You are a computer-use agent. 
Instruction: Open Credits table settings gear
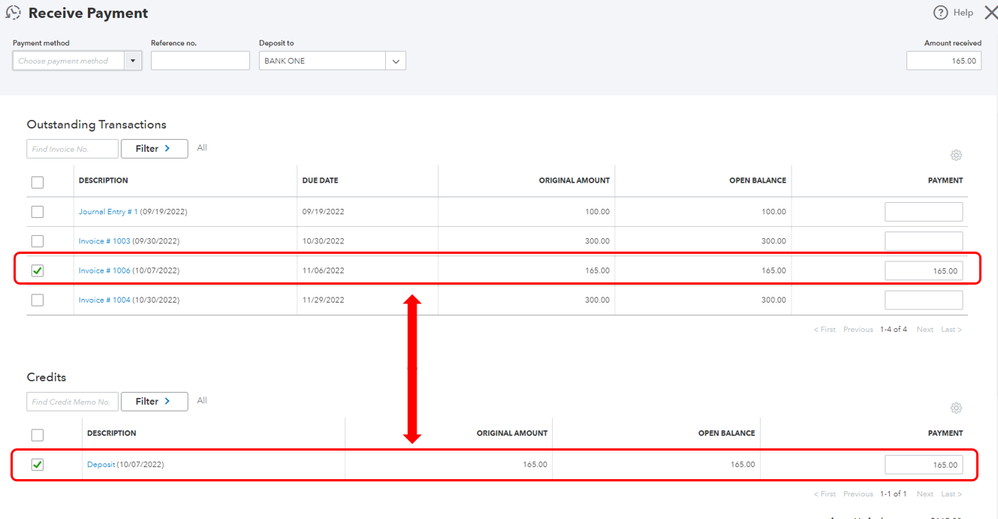[955, 408]
